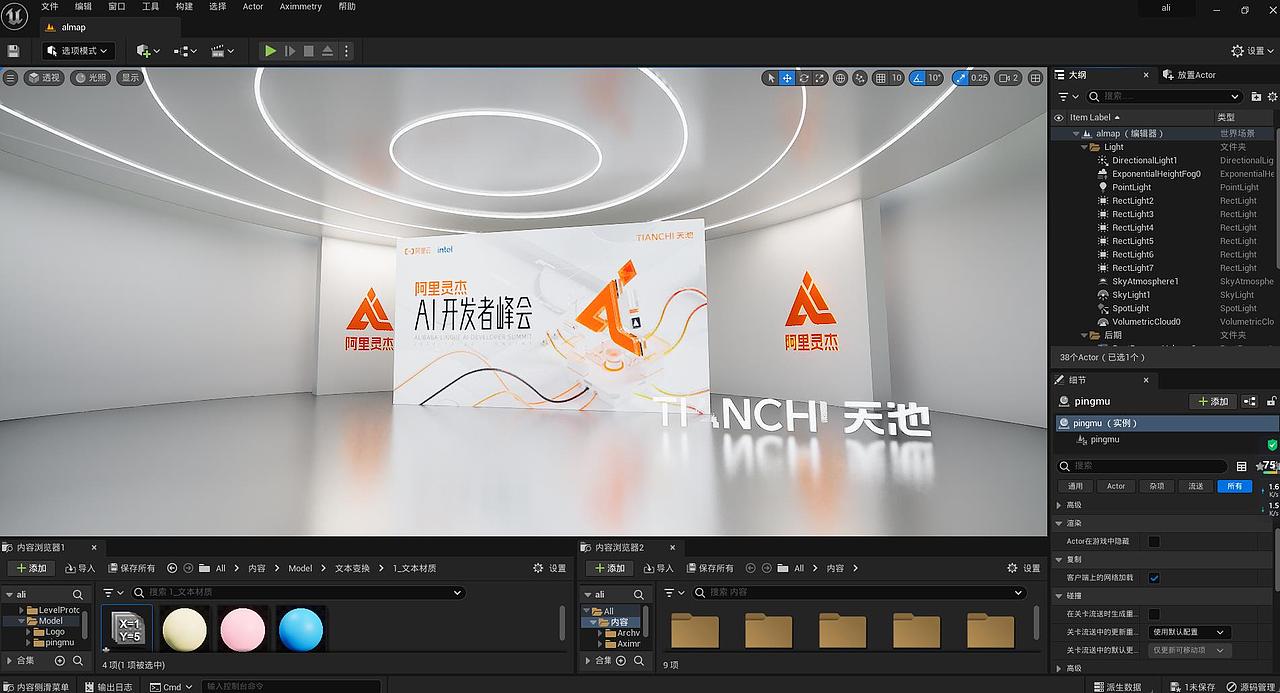Activate the translate move tool
Image resolution: width=1280 pixels, height=693 pixels.
point(787,77)
